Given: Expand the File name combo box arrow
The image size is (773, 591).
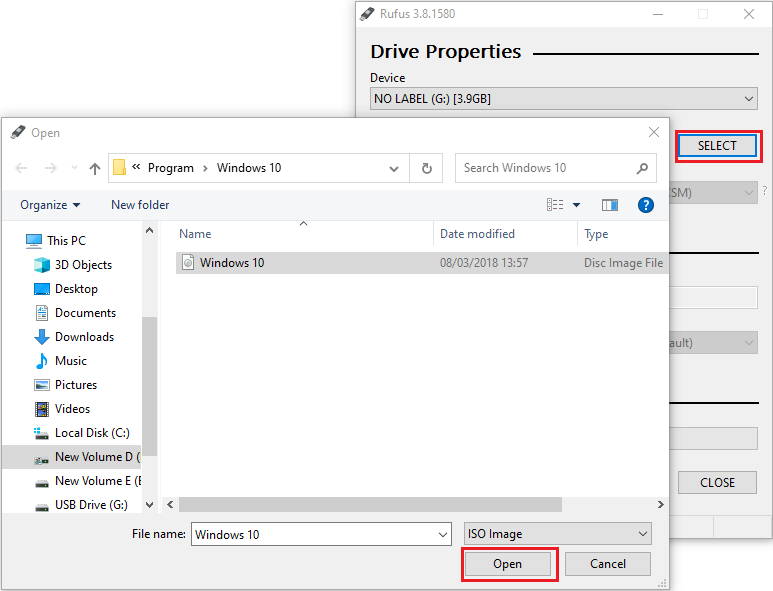Looking at the screenshot, I should [x=443, y=535].
